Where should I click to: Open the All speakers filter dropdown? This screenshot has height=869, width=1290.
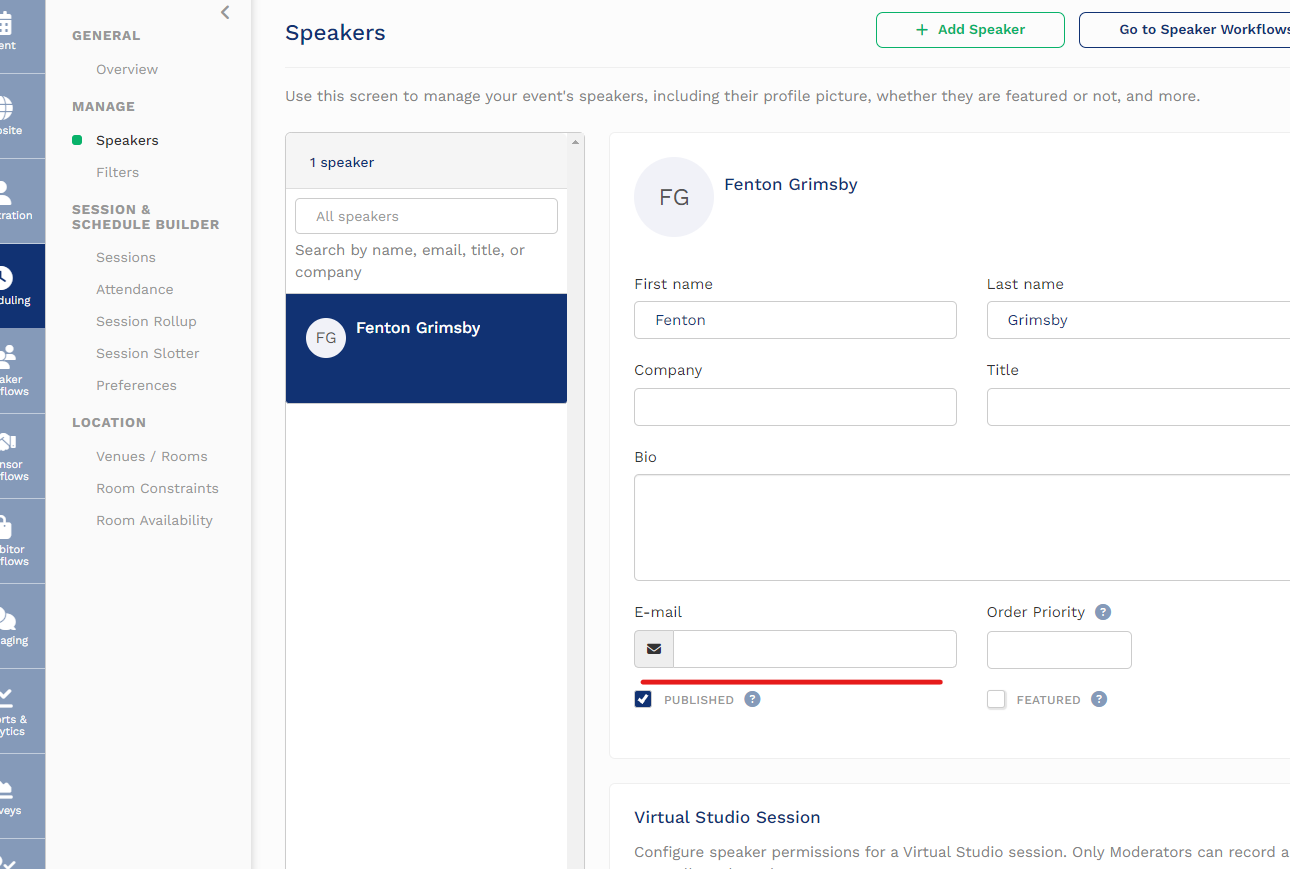pos(426,216)
